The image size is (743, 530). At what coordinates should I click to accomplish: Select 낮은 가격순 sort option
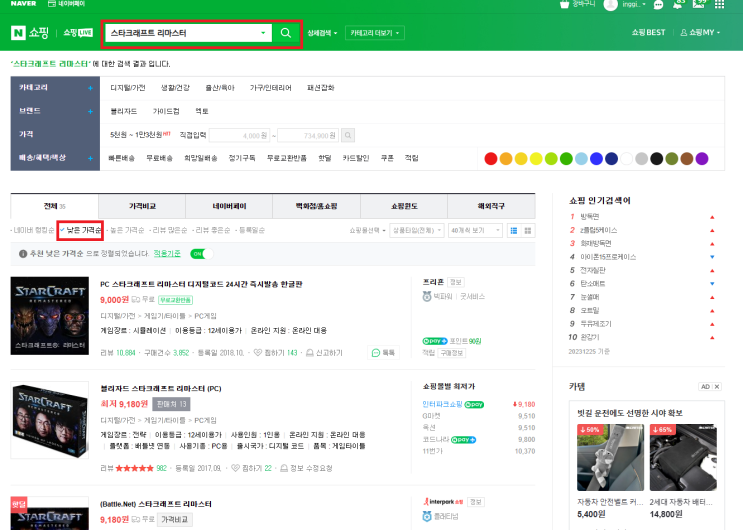pyautogui.click(x=81, y=230)
